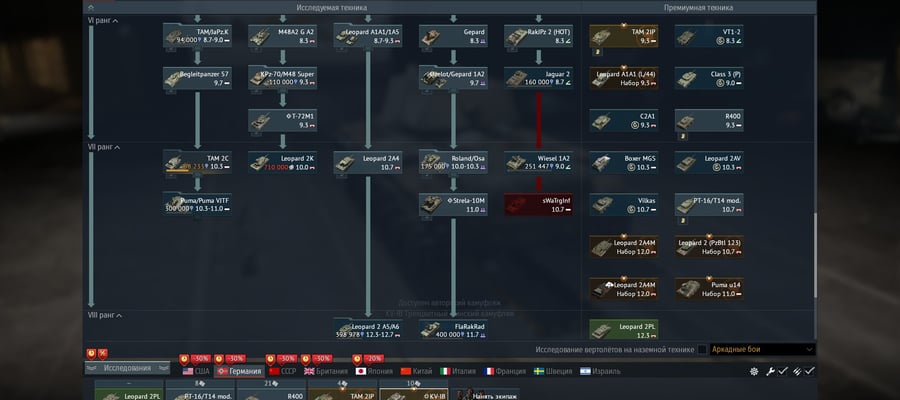Click the -30% discount badge above СССР

pyautogui.click(x=287, y=359)
